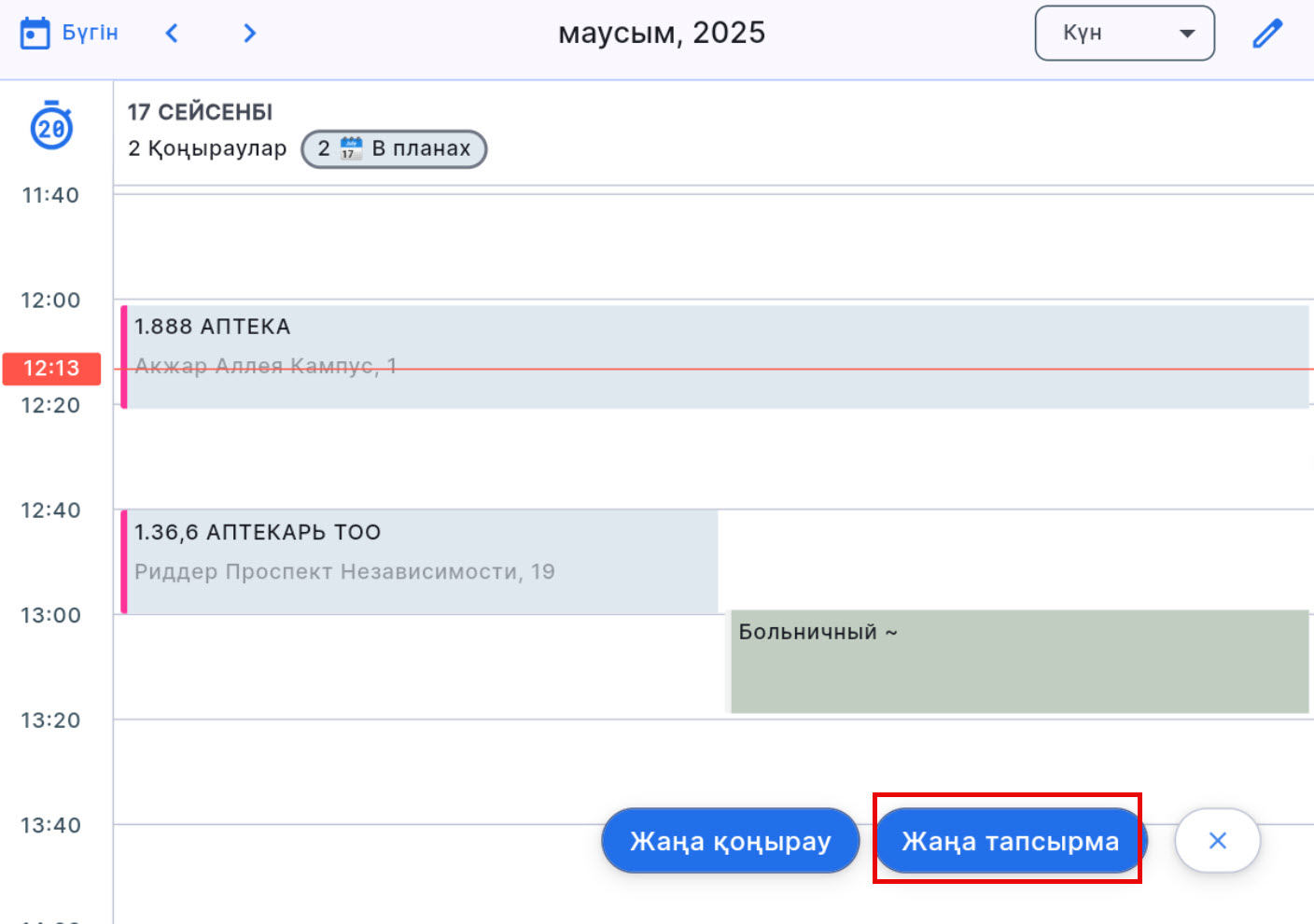Click the 12:13 current time marker

pyautogui.click(x=51, y=369)
